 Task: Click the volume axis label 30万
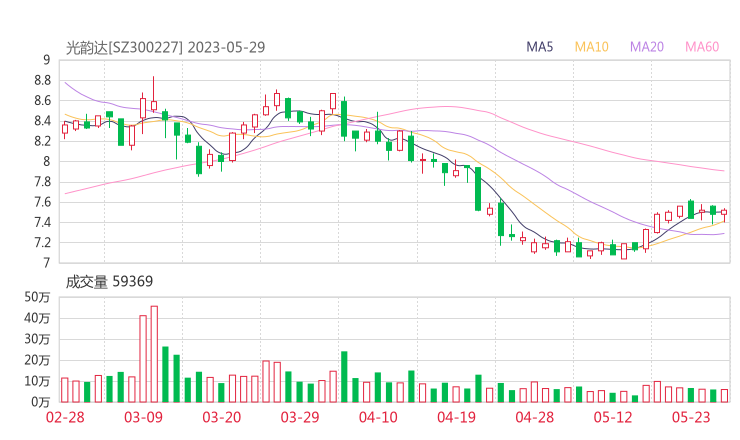[37, 339]
